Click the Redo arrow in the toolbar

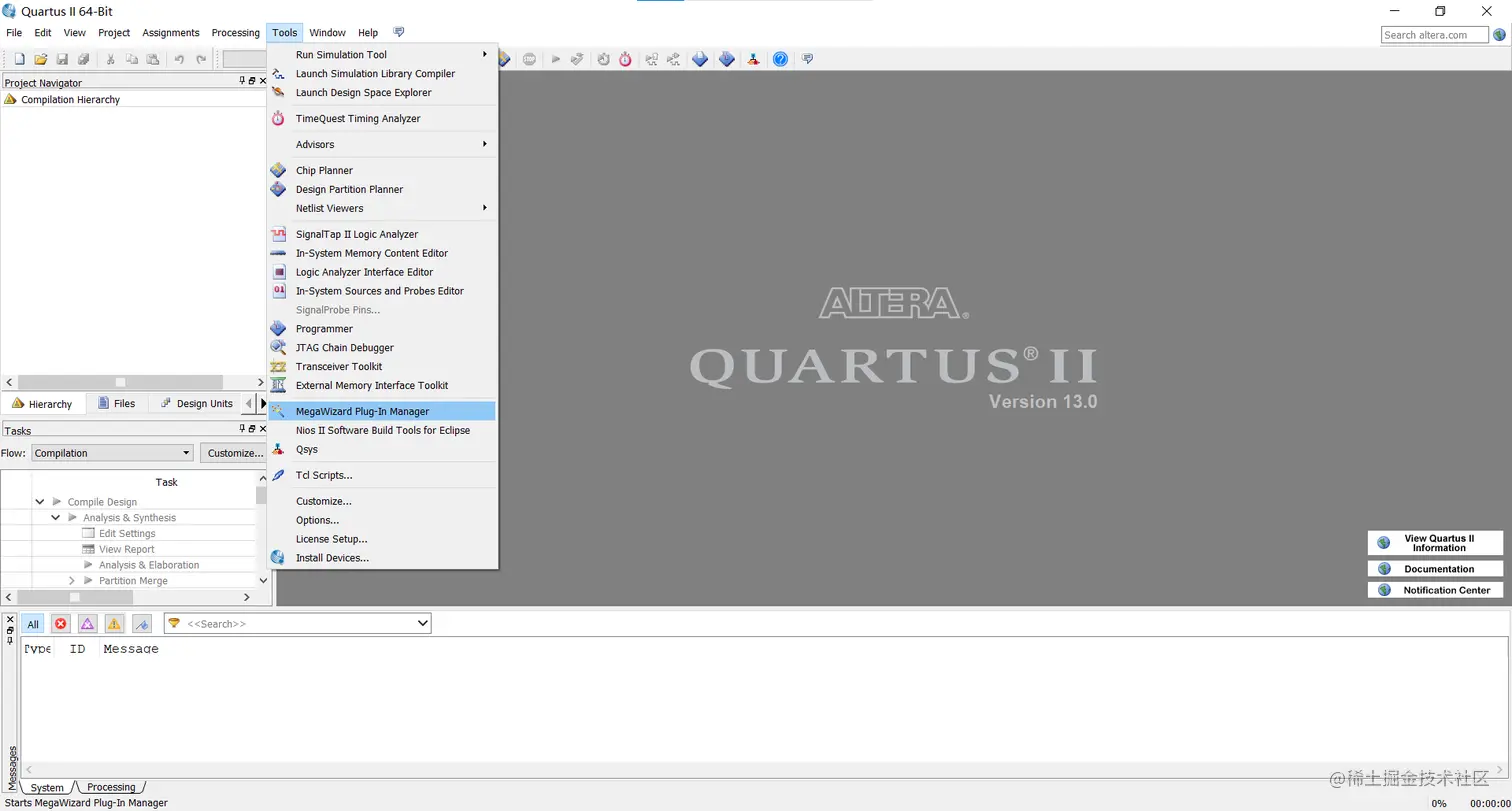tap(201, 59)
